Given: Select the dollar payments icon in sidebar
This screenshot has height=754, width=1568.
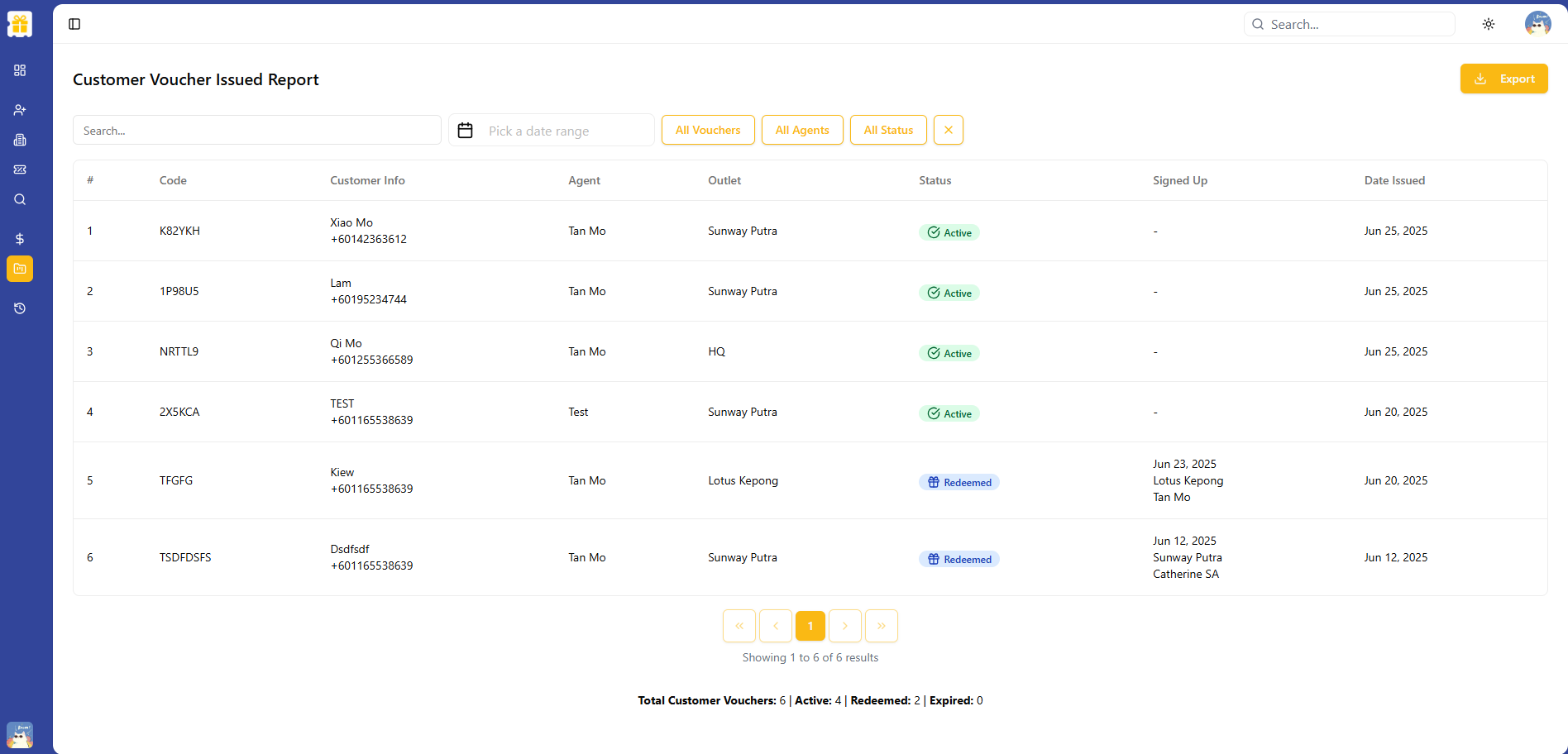Looking at the screenshot, I should (x=20, y=239).
